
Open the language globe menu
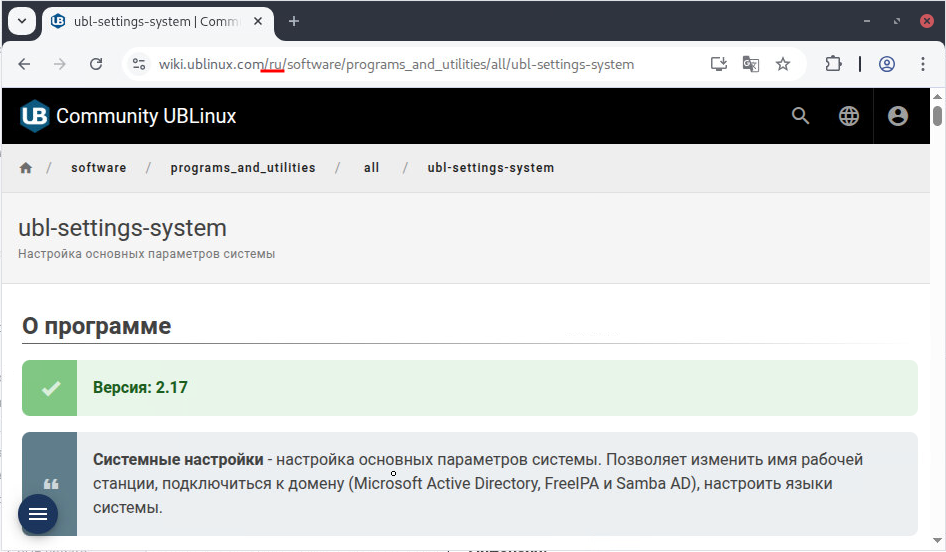(x=849, y=116)
